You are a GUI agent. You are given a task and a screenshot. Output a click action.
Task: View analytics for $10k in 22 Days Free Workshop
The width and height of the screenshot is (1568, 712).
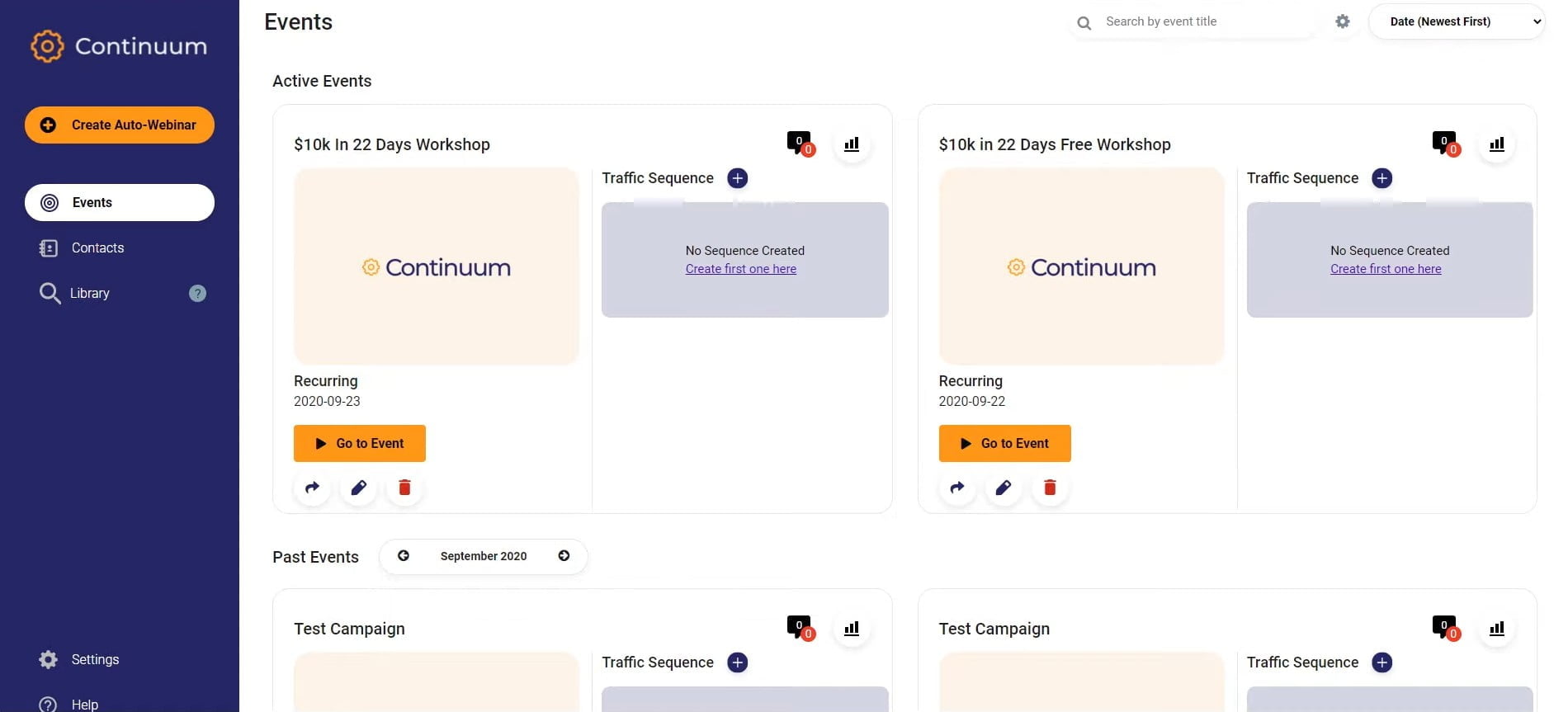tap(1497, 144)
